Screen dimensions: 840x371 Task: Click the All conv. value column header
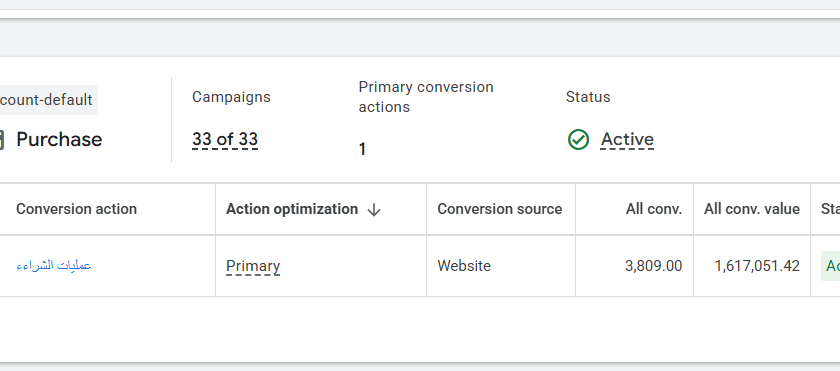[x=752, y=209]
